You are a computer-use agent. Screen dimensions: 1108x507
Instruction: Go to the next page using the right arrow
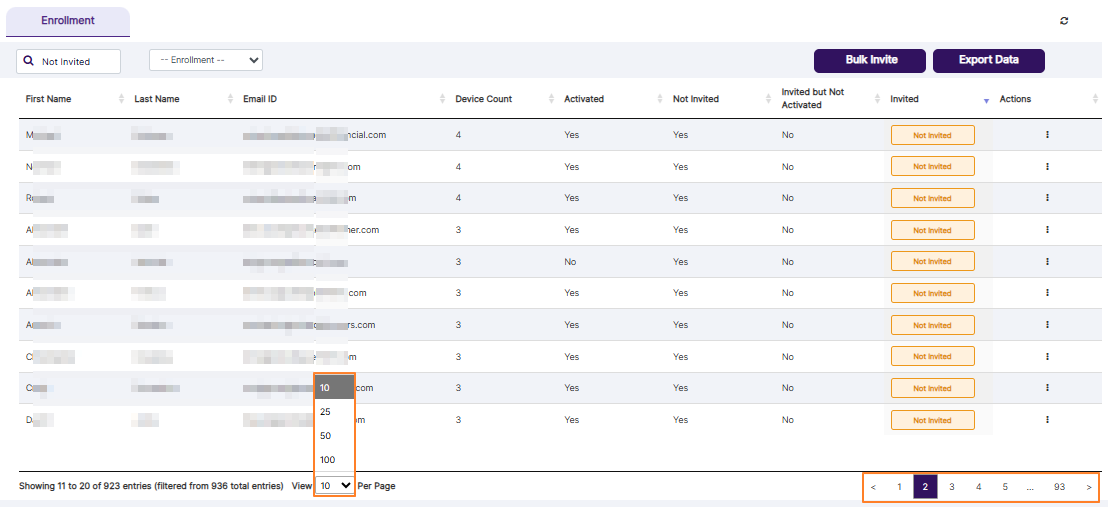pyautogui.click(x=1088, y=486)
